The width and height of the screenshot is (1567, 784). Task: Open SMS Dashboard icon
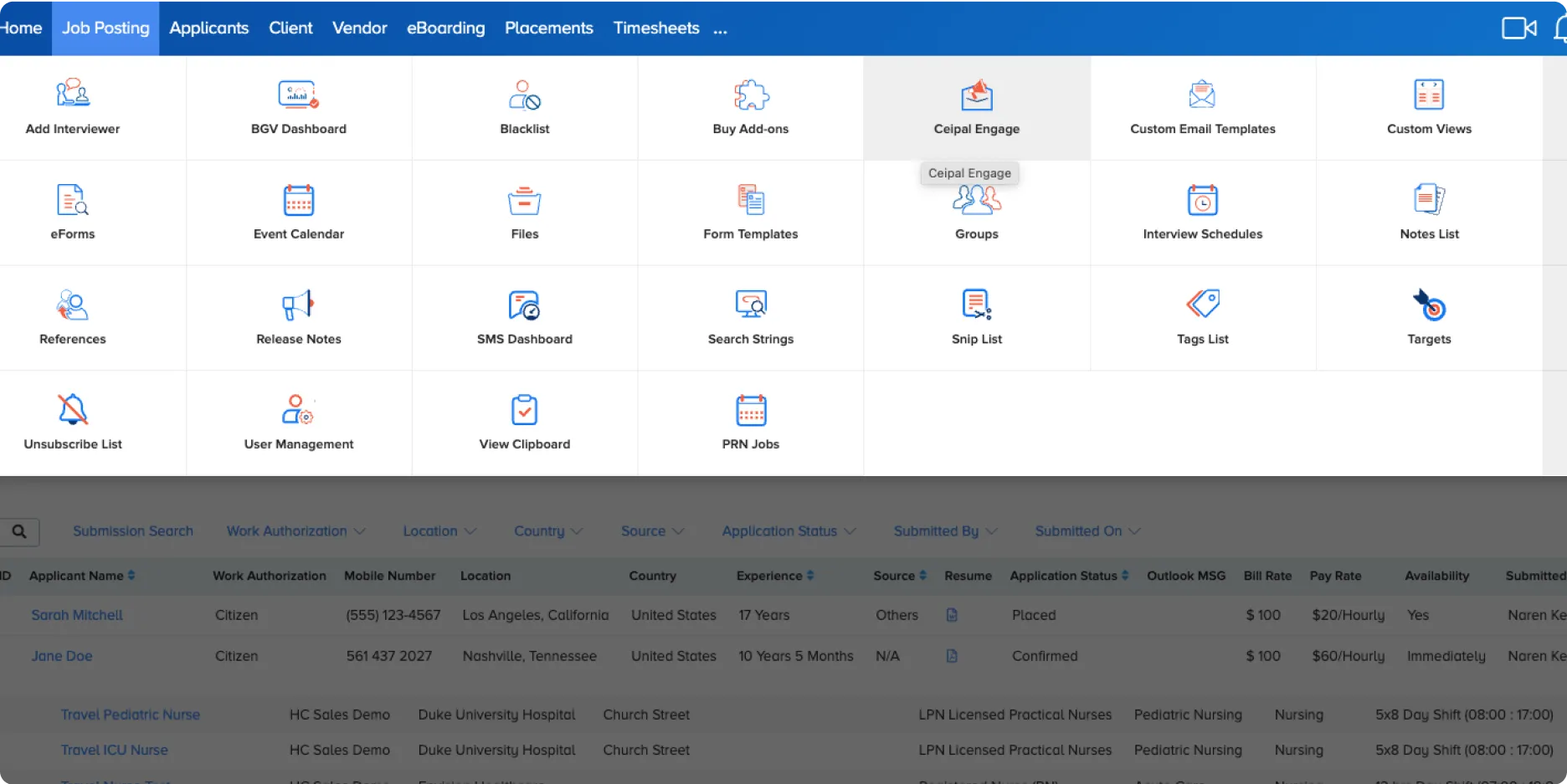pos(525,305)
